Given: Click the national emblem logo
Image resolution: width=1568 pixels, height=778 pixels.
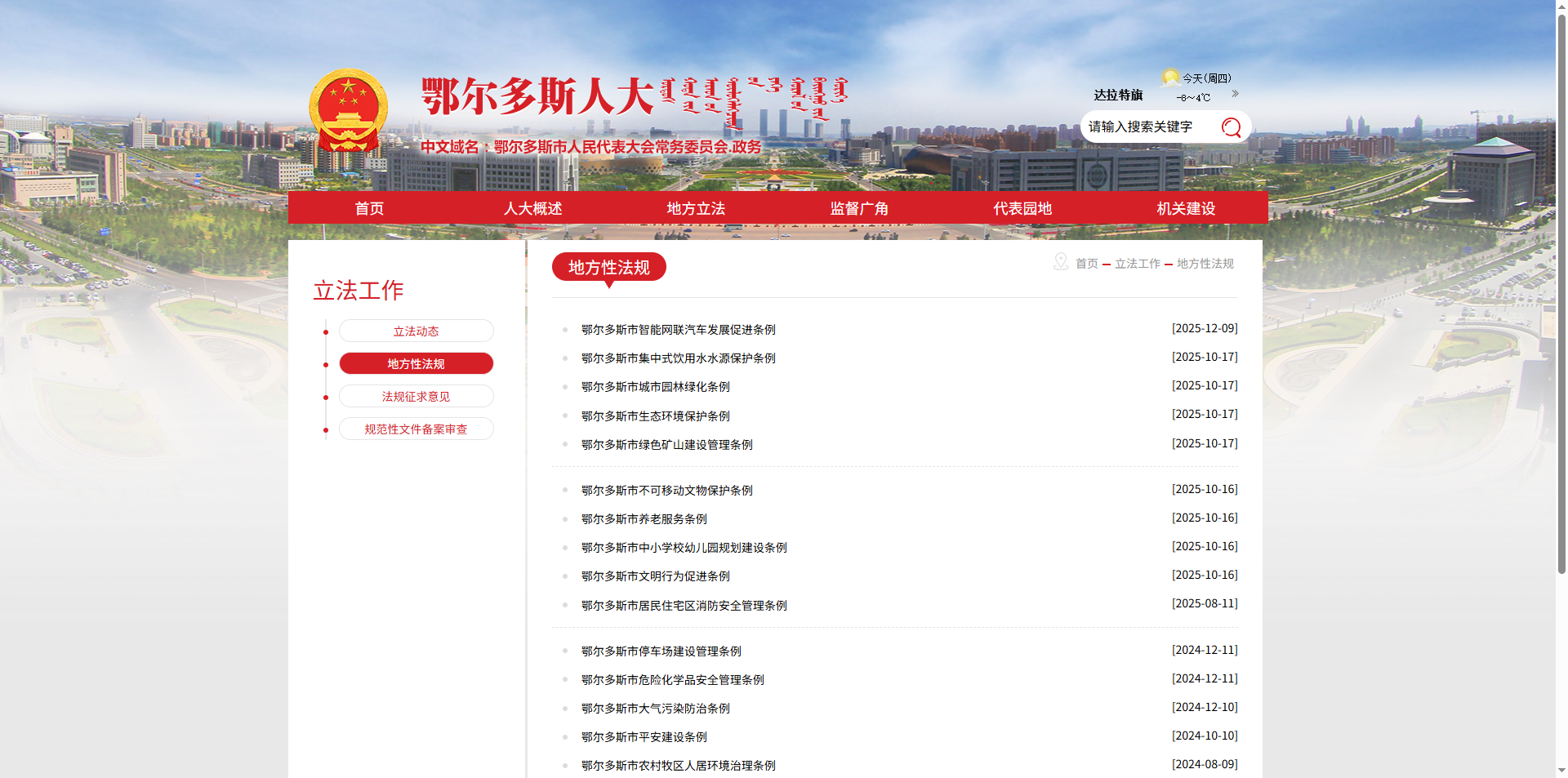Looking at the screenshot, I should [x=349, y=110].
